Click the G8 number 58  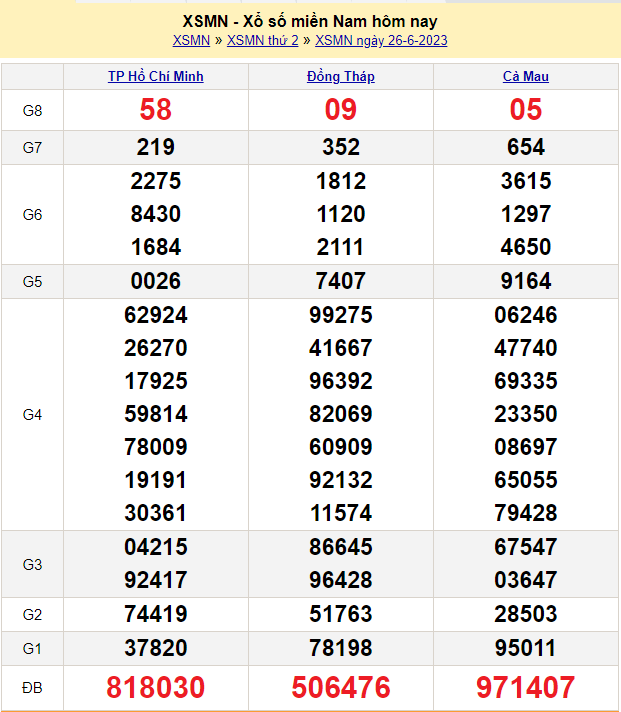pyautogui.click(x=156, y=111)
